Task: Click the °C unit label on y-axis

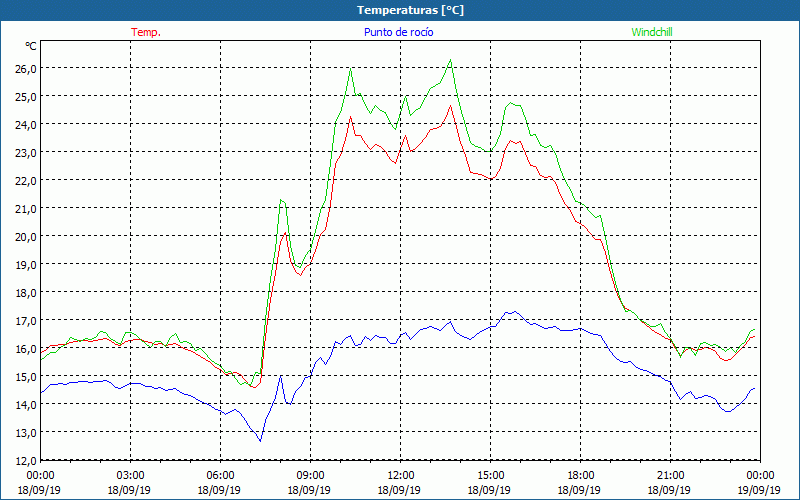Action: click(x=31, y=46)
